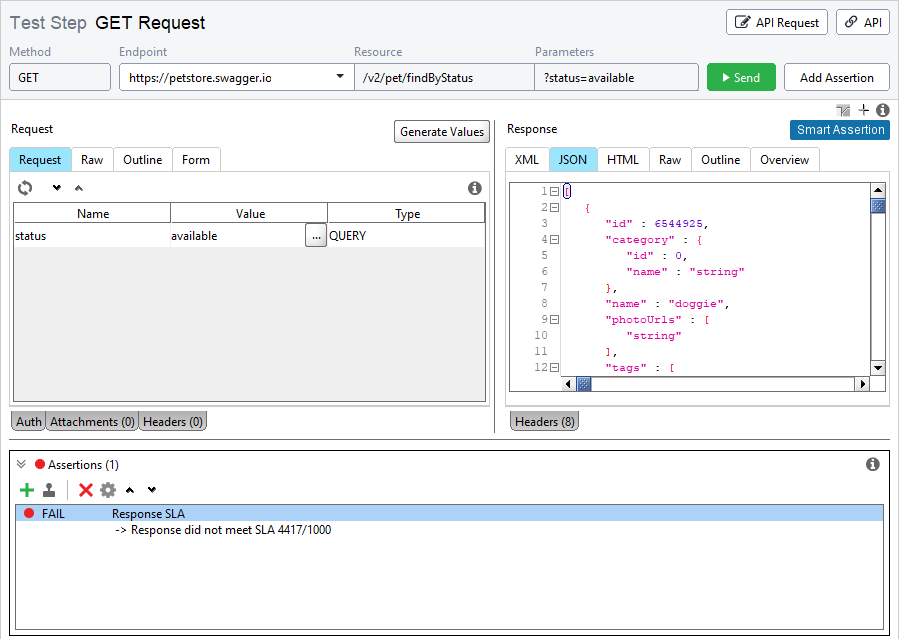Screen dimensions: 899x639
Task: Select the Request tab
Action: click(x=40, y=160)
